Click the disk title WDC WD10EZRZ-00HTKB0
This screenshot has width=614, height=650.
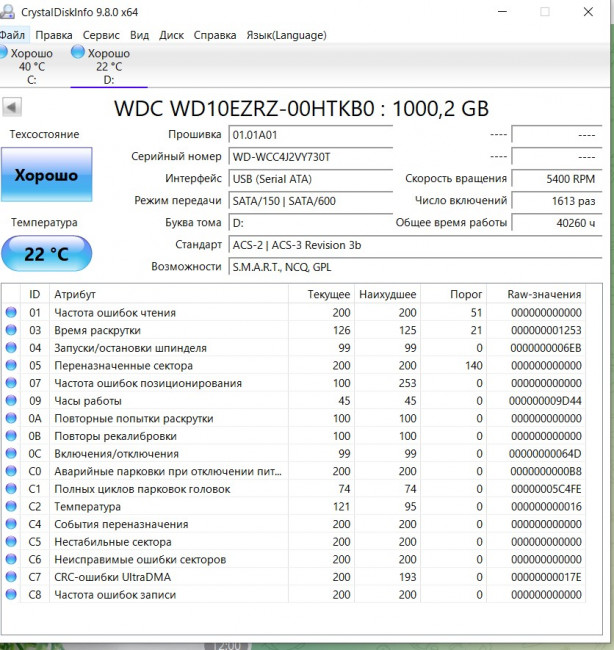click(244, 108)
